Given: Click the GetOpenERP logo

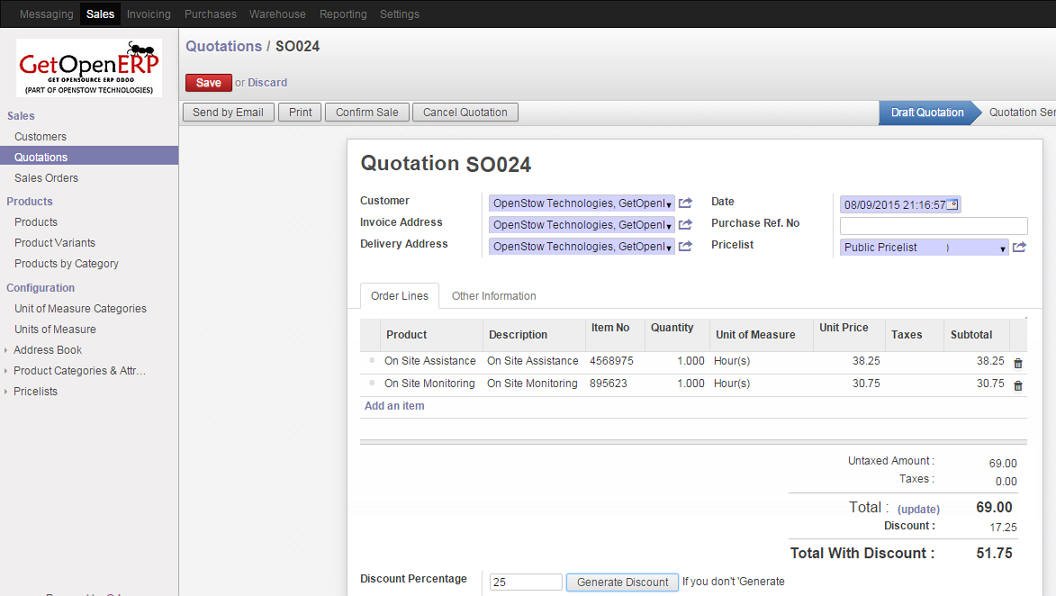Looking at the screenshot, I should [89, 68].
